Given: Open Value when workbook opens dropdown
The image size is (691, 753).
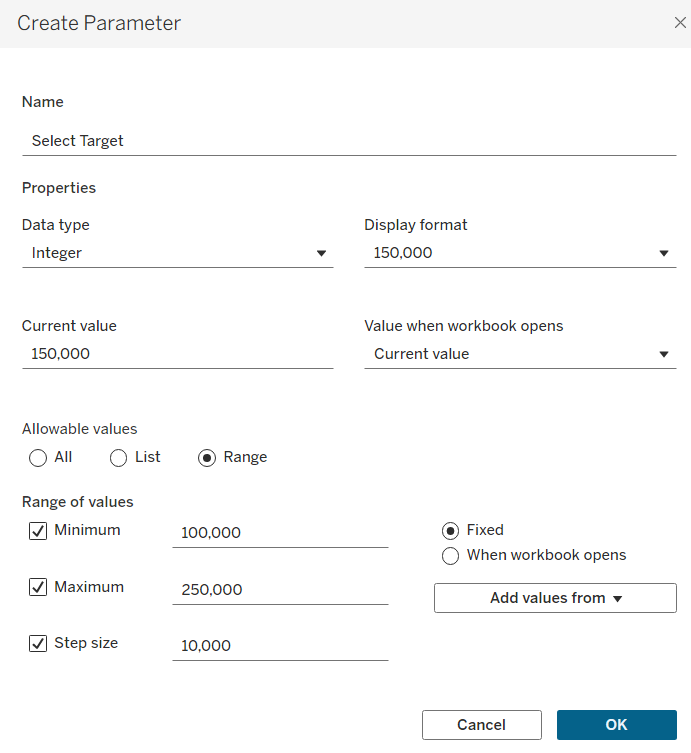Looking at the screenshot, I should pos(519,354).
